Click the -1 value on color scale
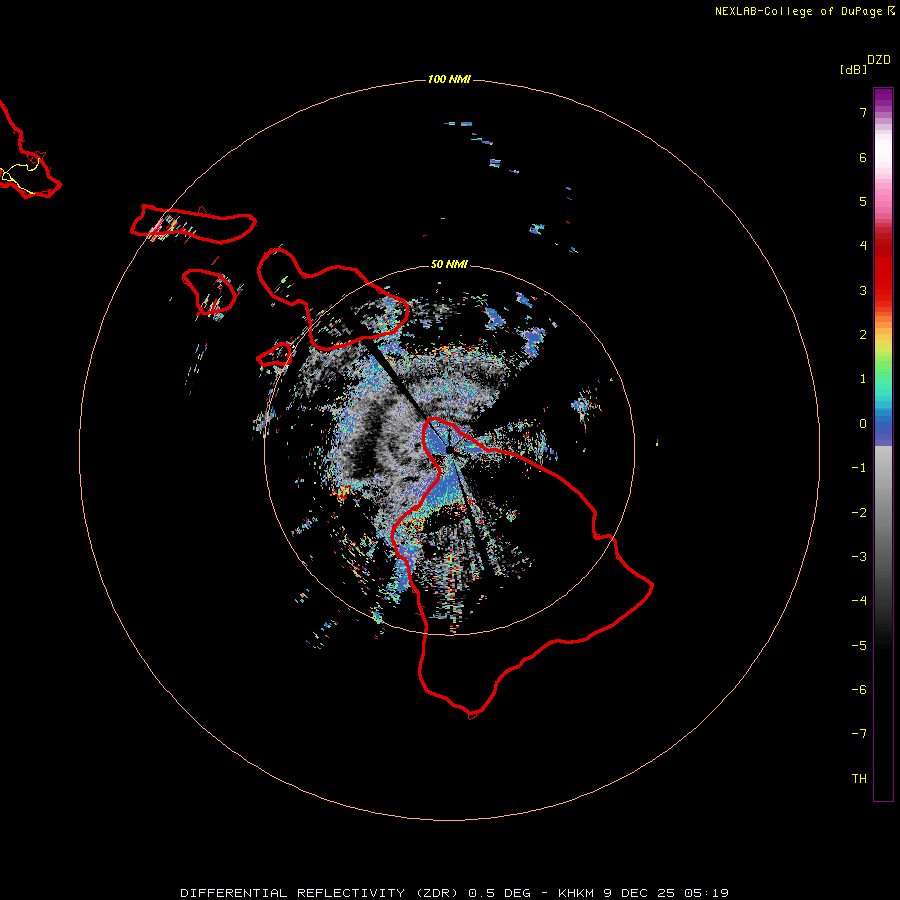 859,468
